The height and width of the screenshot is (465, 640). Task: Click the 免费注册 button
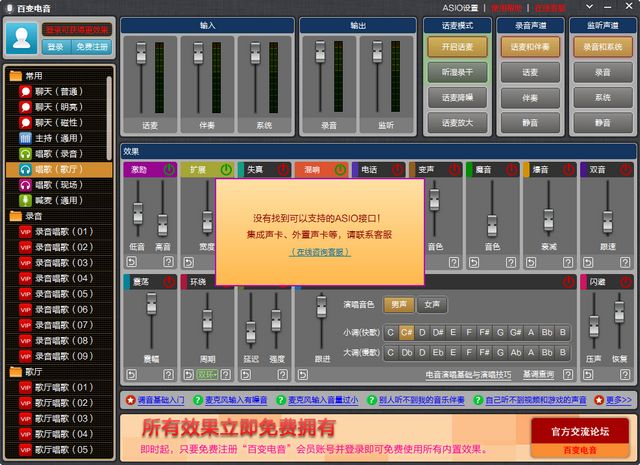point(91,47)
